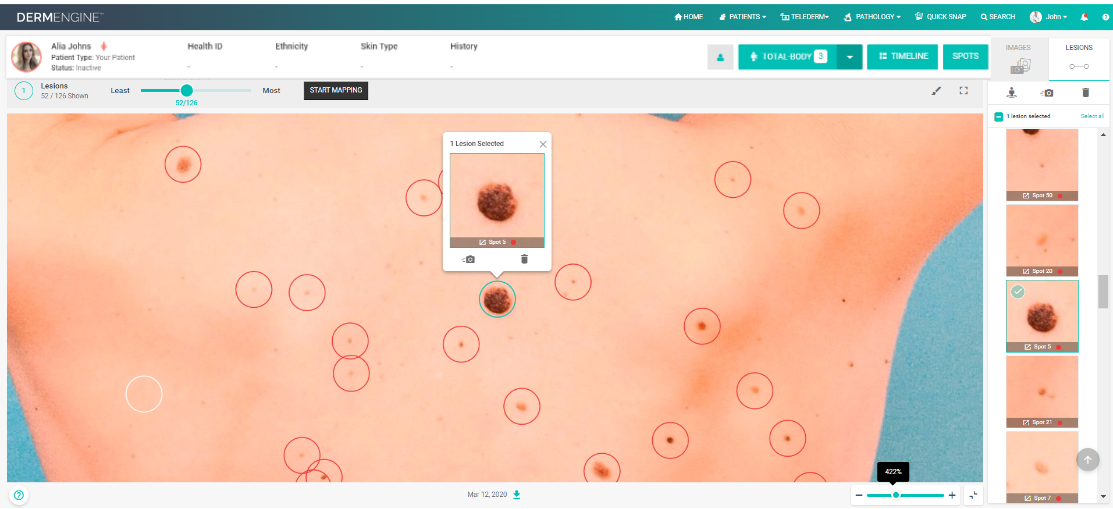Switch to the LESIONS tab
Viewport: 1113px width, 509px height.
[1079, 58]
